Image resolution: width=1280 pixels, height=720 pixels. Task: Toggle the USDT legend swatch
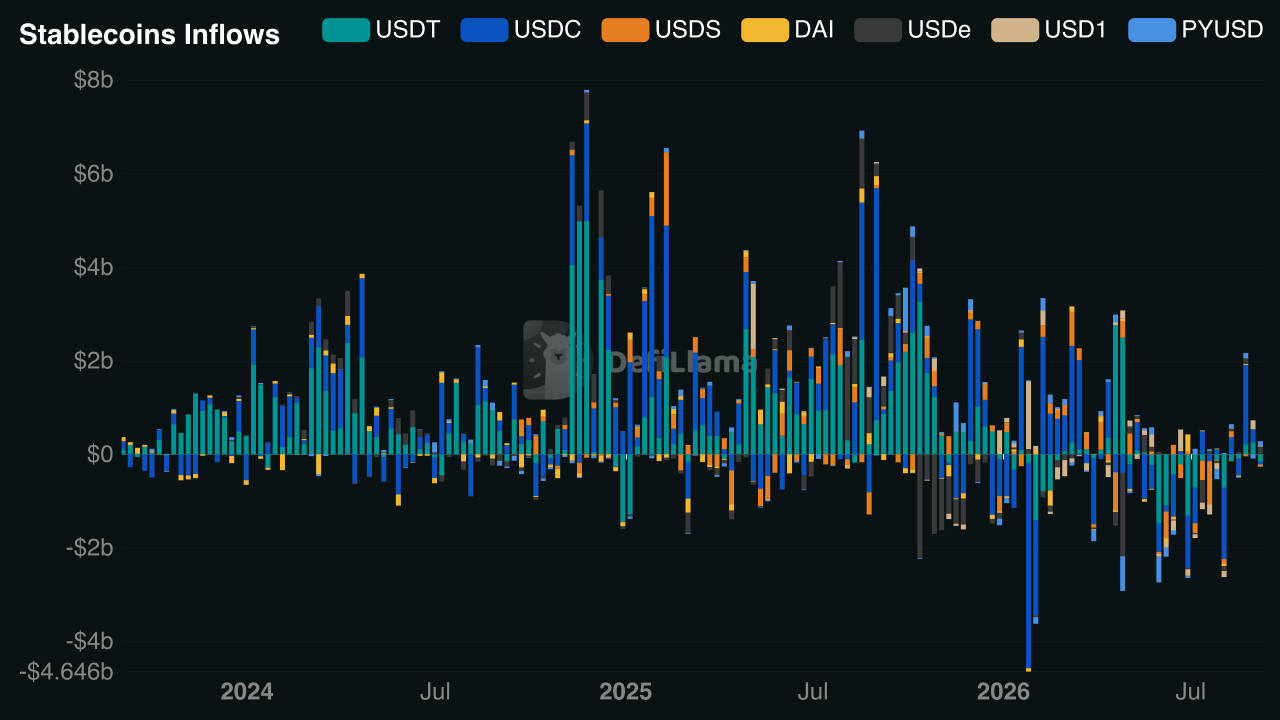click(345, 30)
